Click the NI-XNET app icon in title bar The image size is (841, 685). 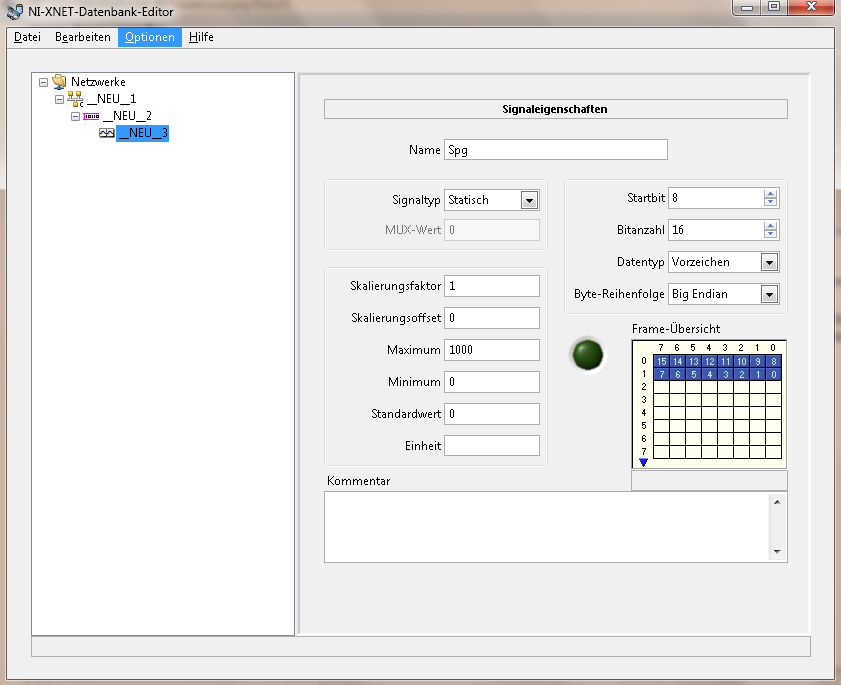14,11
